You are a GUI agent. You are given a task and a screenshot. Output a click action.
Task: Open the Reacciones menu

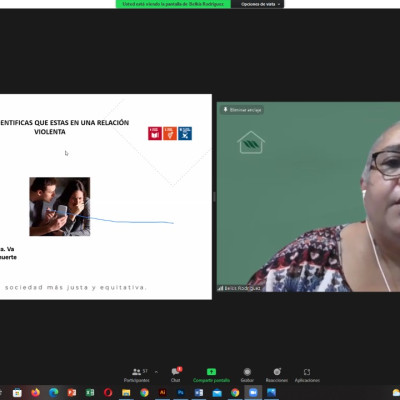pos(277,375)
